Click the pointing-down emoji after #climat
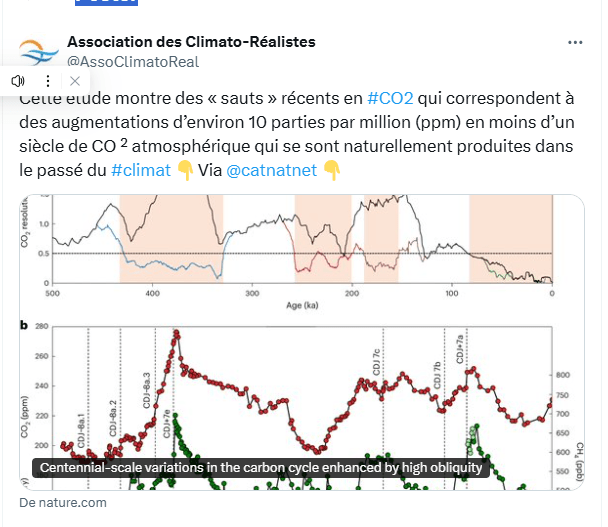The height and width of the screenshot is (527, 608). (x=185, y=170)
